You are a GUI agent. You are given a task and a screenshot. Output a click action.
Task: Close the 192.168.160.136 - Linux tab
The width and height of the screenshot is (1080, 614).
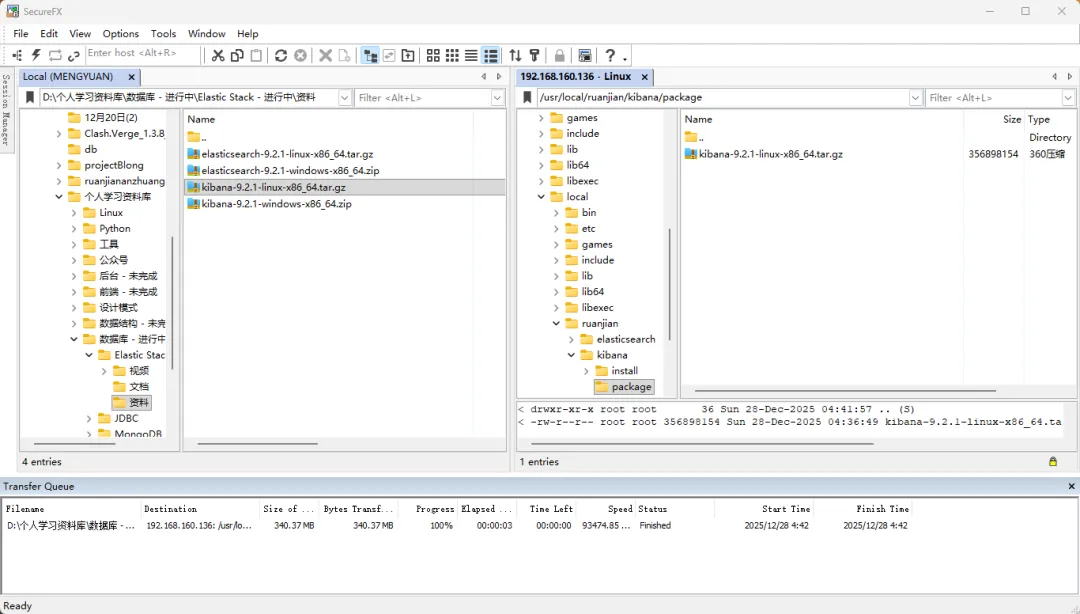click(644, 76)
